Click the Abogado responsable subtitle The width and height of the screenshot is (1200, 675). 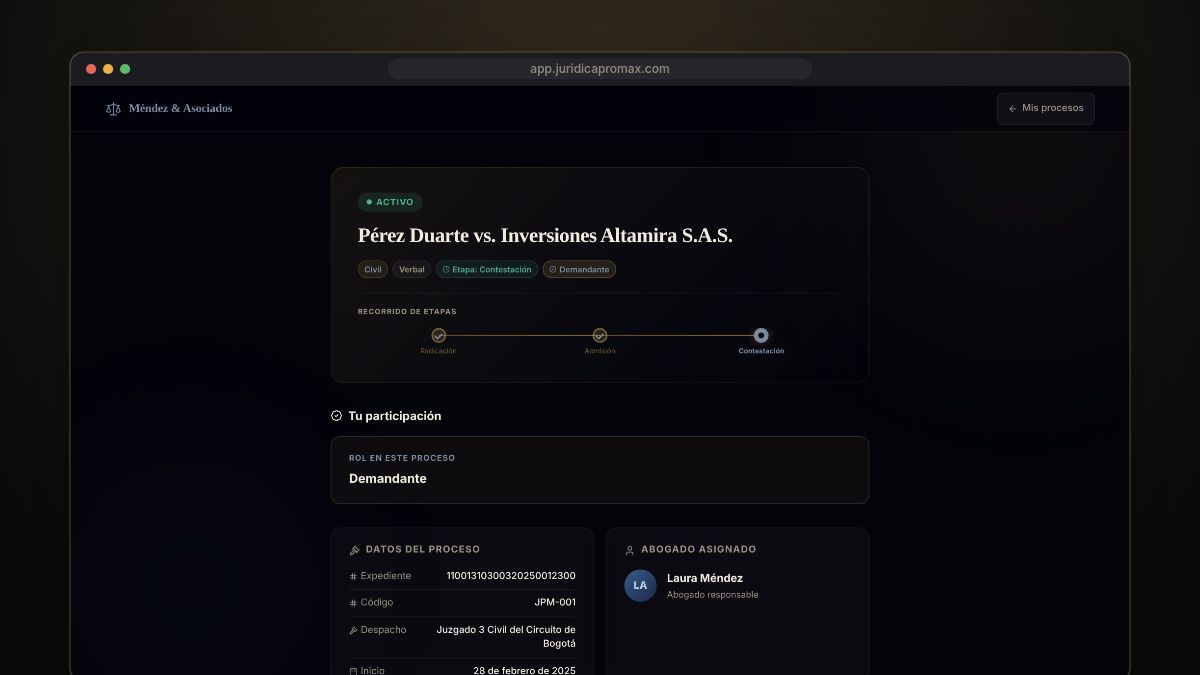pyautogui.click(x=713, y=595)
